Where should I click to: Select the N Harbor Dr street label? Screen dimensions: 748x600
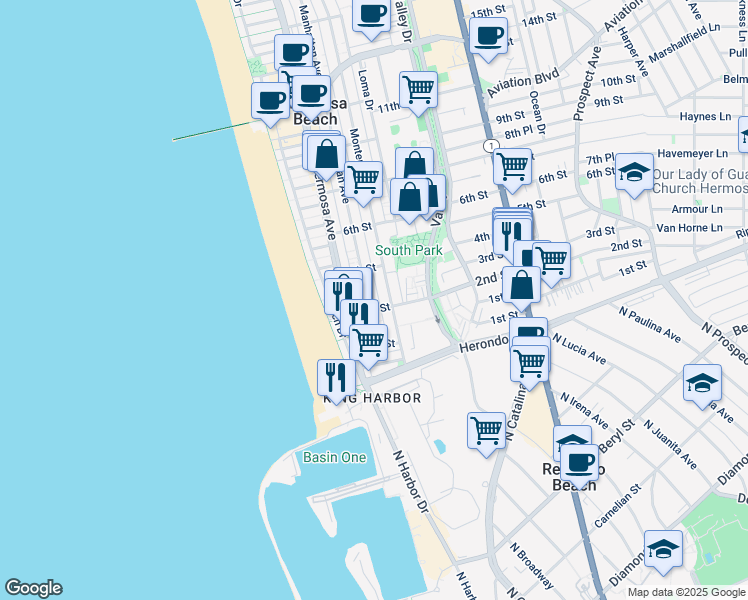[x=411, y=482]
